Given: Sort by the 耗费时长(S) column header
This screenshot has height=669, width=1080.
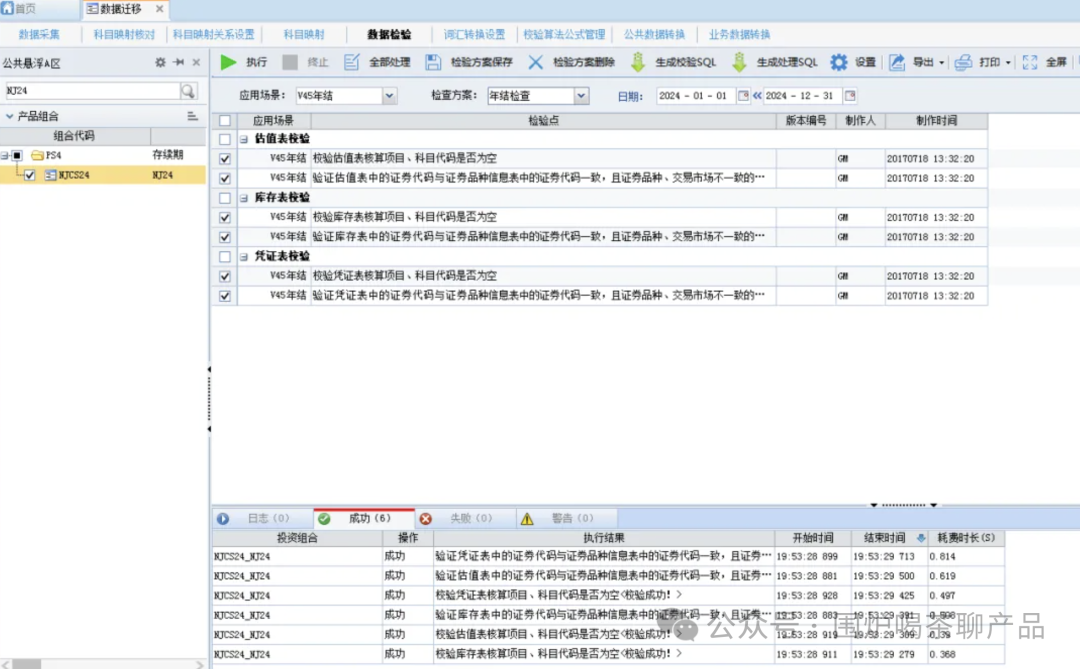Looking at the screenshot, I should (x=966, y=537).
